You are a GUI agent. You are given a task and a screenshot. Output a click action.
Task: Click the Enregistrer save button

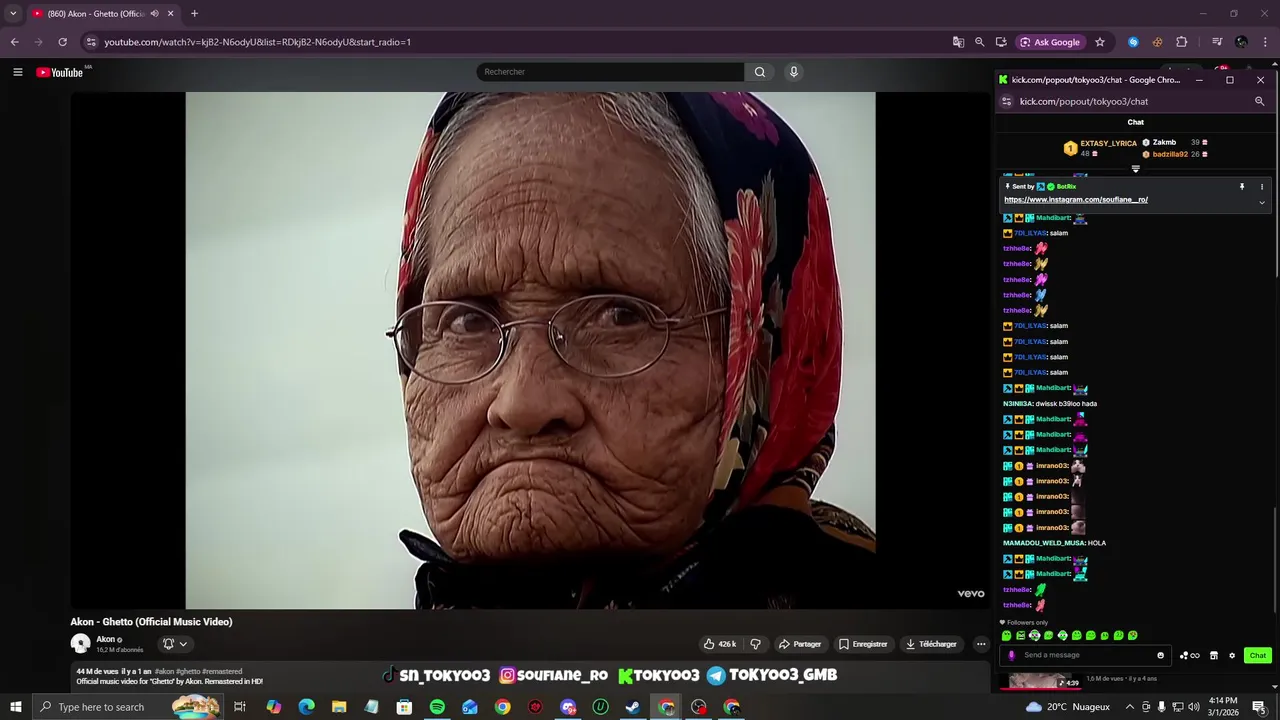[x=863, y=644]
